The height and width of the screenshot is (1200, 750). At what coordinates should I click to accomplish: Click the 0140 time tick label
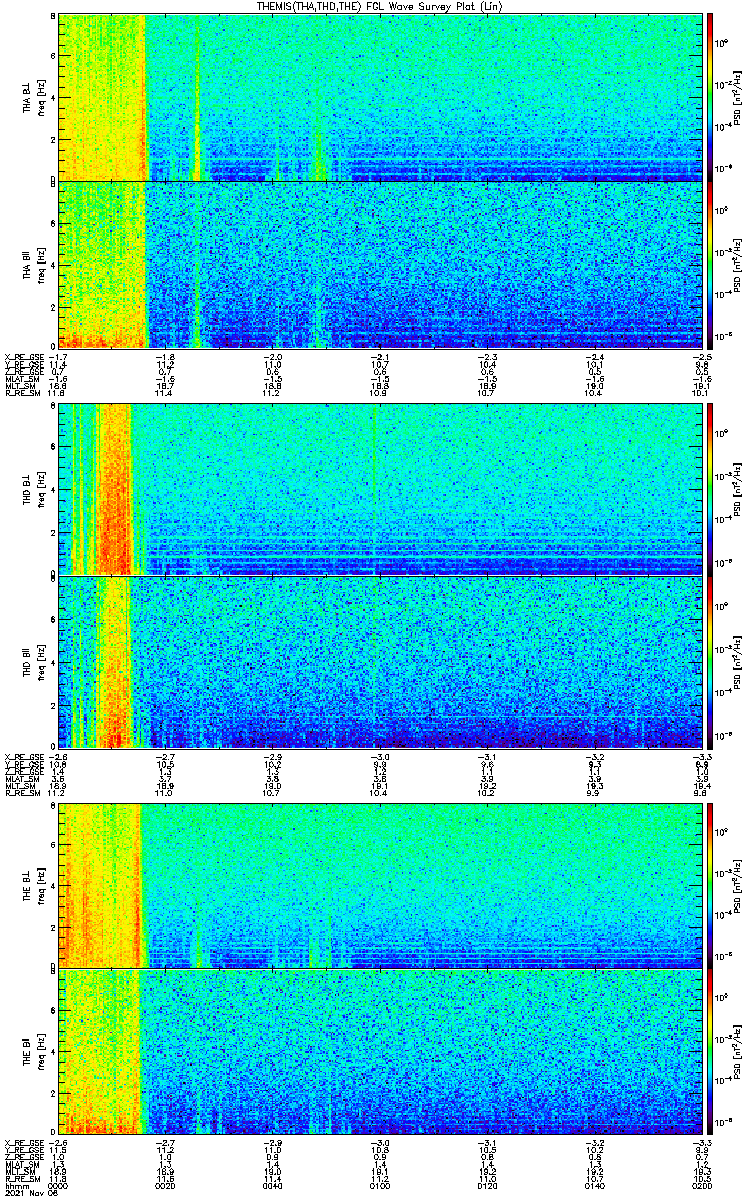(595, 1186)
